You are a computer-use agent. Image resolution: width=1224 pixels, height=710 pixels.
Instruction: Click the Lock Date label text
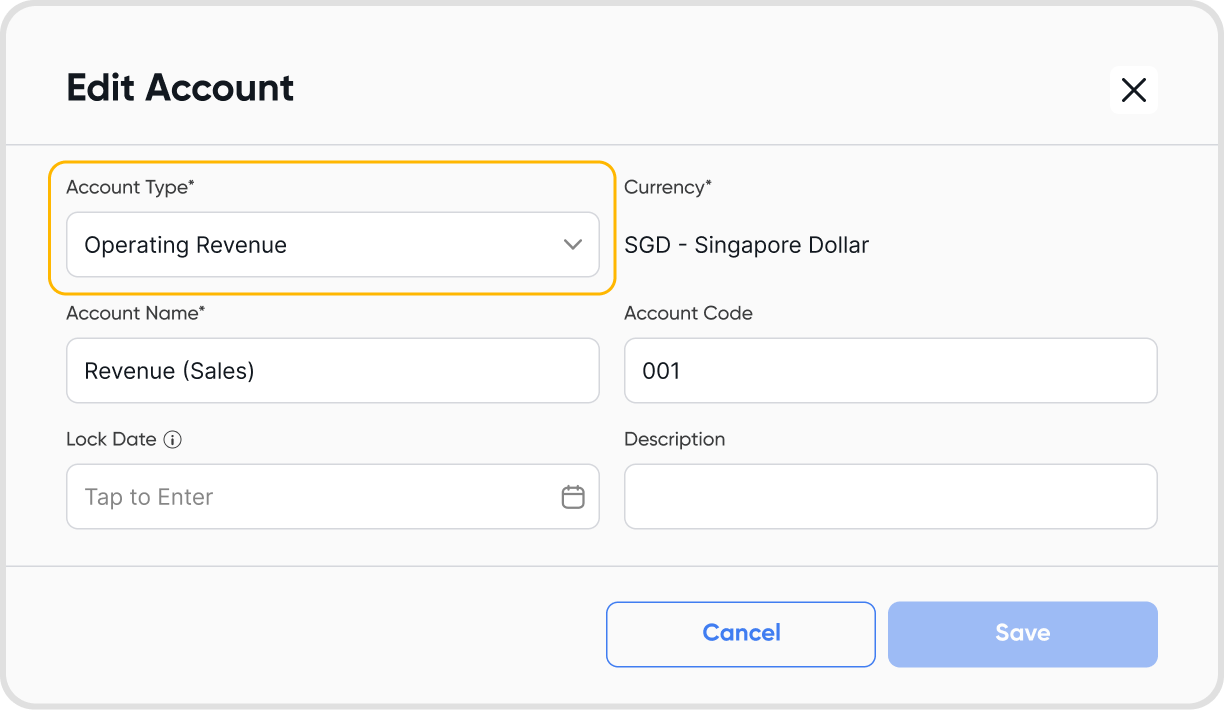tap(111, 439)
